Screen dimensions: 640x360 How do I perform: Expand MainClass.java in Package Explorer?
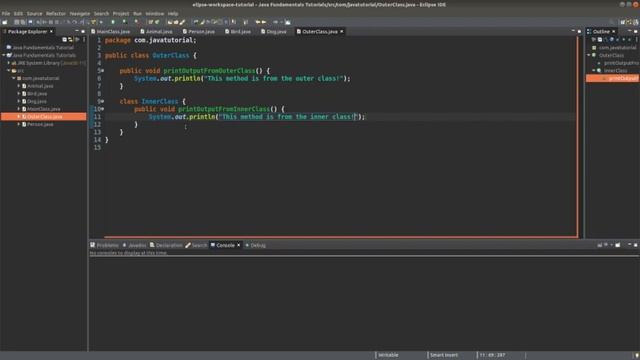(x=18, y=109)
